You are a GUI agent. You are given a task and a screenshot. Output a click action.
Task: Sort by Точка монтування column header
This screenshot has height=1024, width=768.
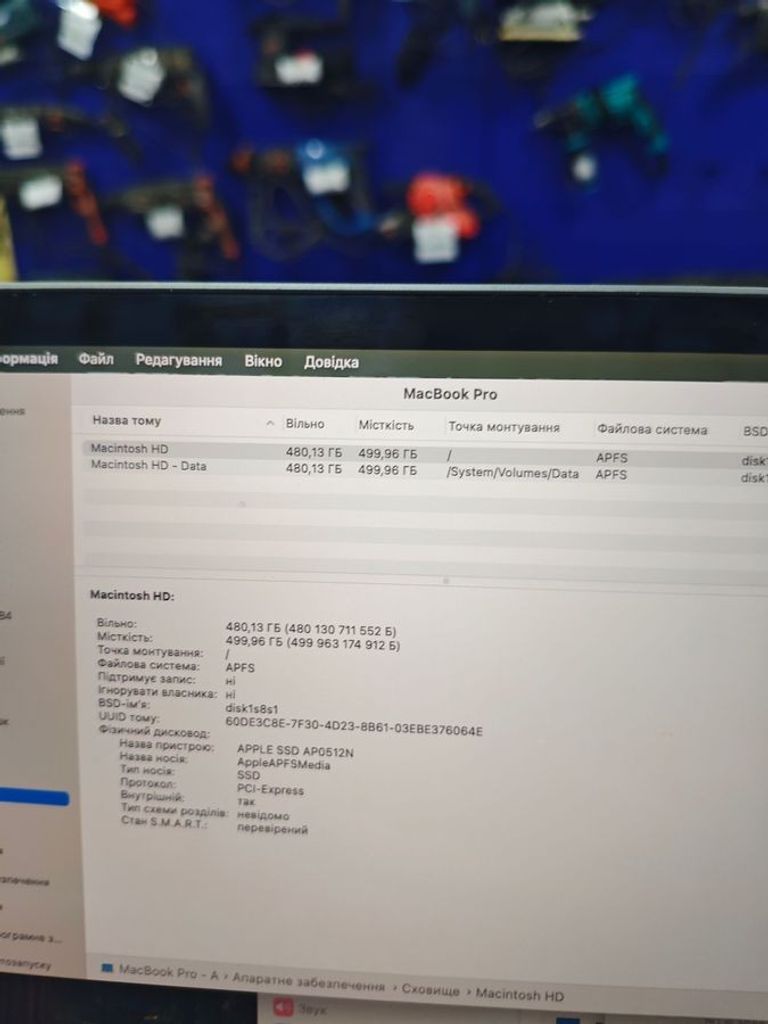[x=504, y=427]
